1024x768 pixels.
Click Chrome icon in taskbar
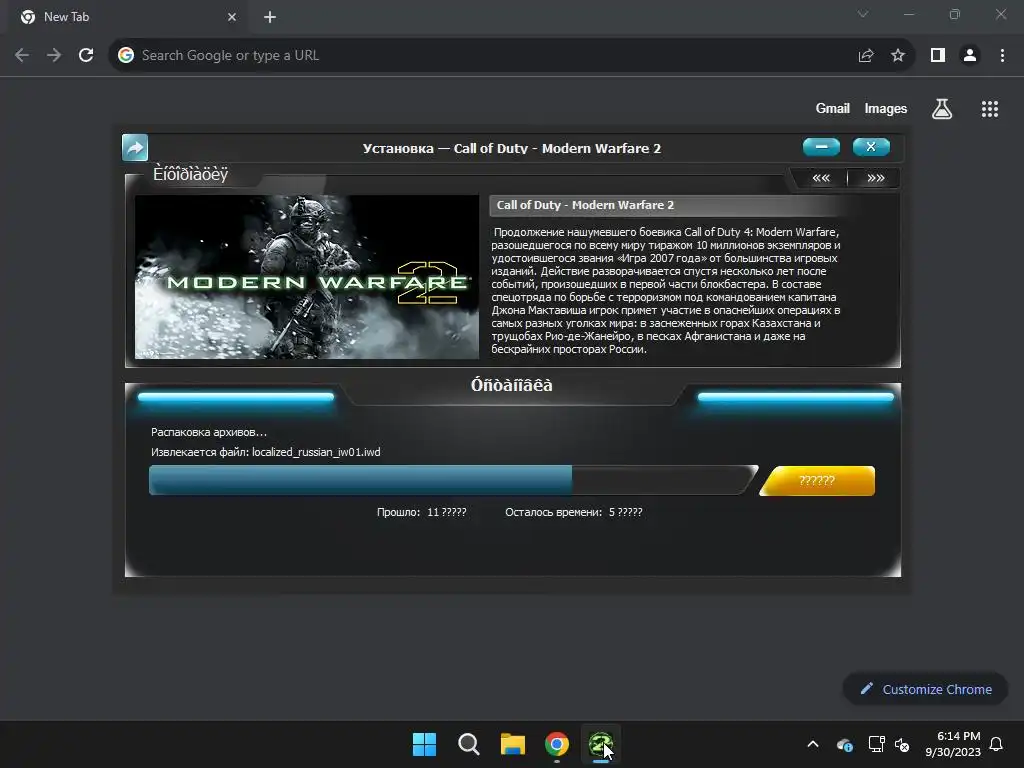click(x=556, y=744)
